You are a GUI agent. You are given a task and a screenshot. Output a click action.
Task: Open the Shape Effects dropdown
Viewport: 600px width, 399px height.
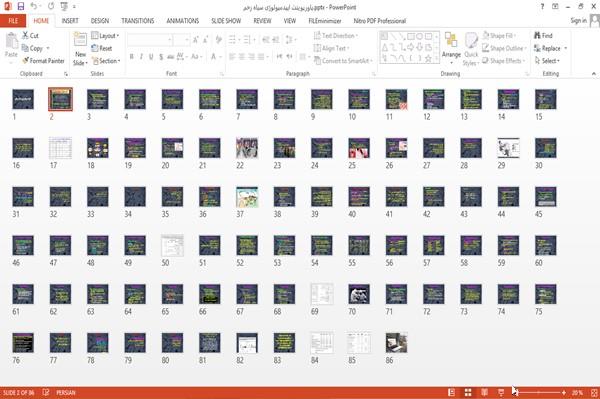[504, 61]
